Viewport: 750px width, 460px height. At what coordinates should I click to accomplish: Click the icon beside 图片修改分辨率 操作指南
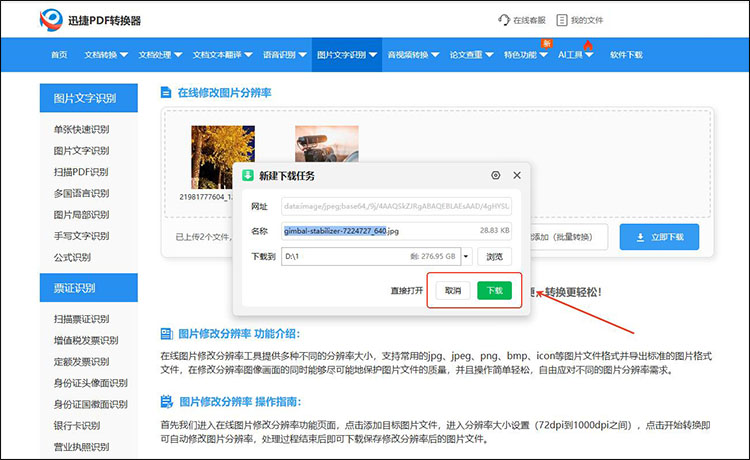[x=166, y=402]
